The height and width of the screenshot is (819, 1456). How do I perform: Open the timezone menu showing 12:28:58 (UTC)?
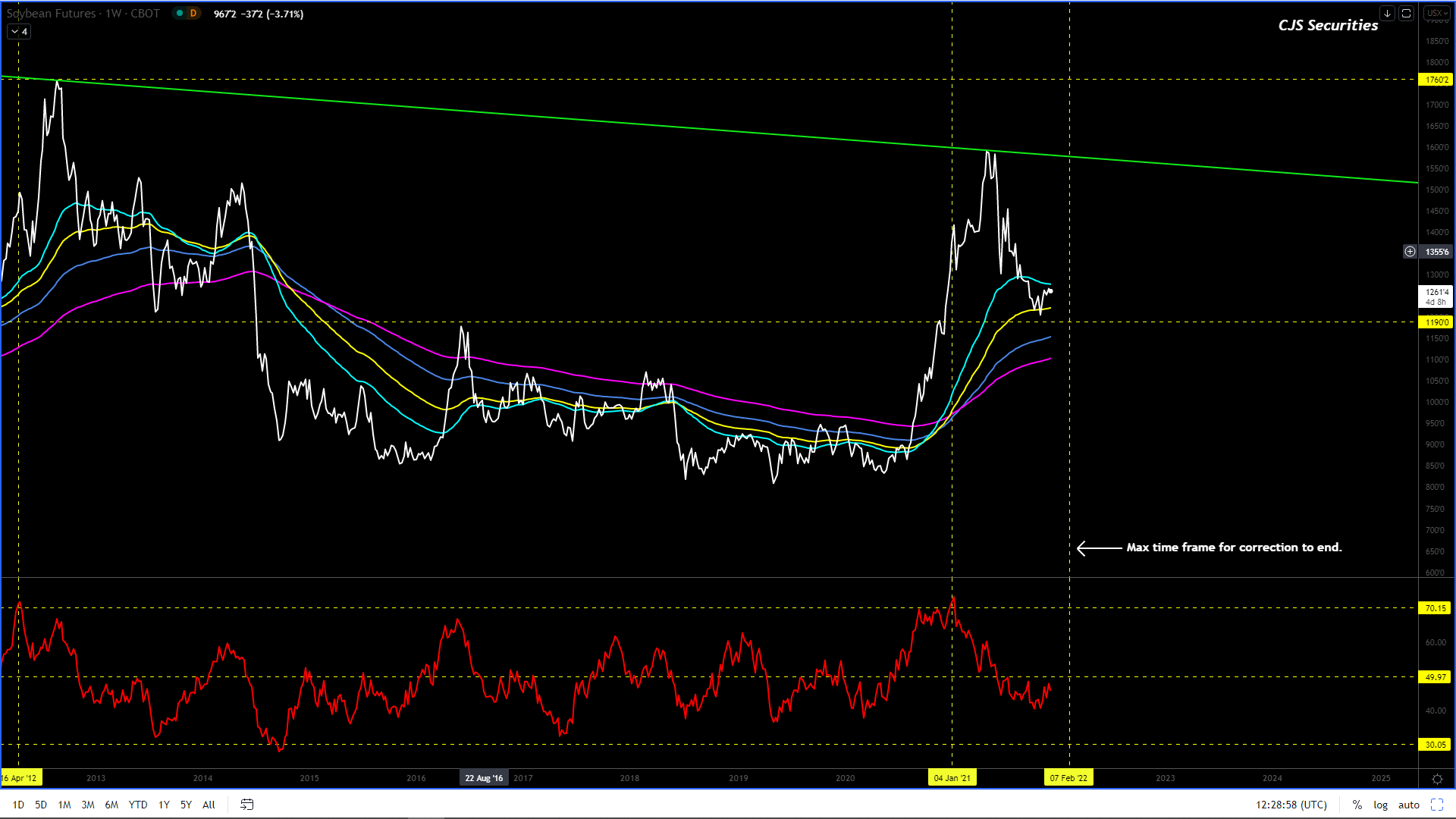pos(1291,805)
